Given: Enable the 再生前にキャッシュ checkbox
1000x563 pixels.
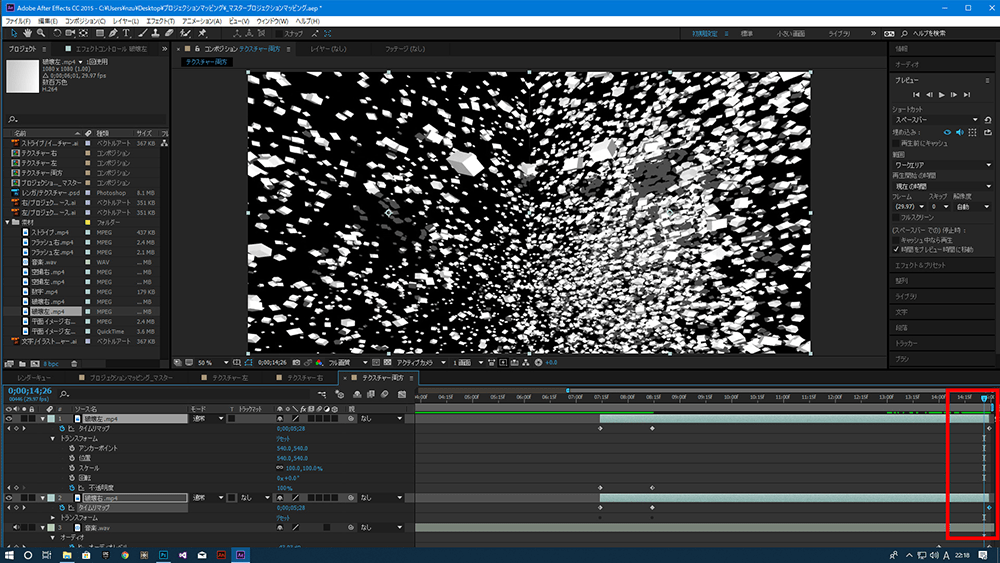Looking at the screenshot, I should point(896,143).
